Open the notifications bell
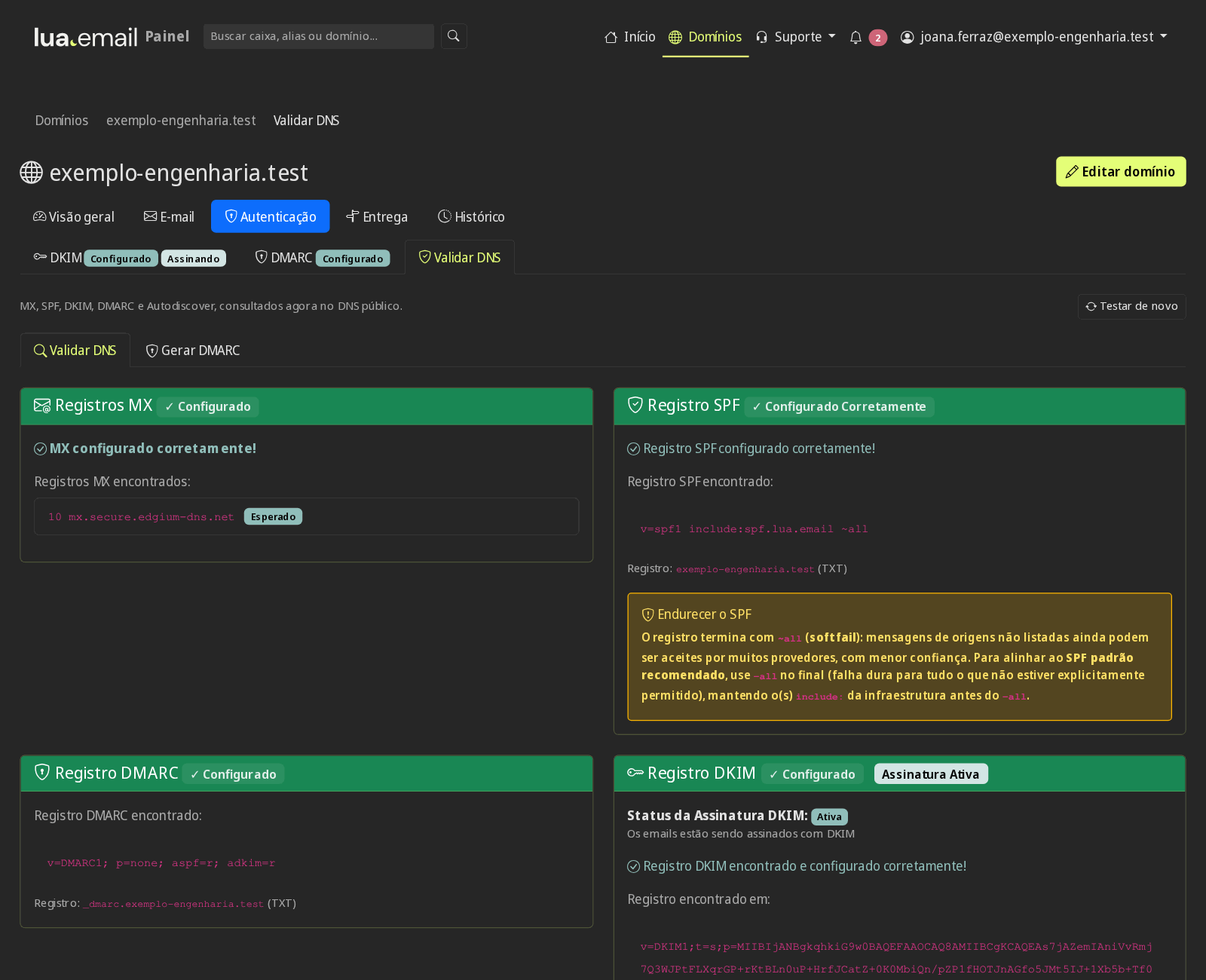1206x980 pixels. pos(856,37)
